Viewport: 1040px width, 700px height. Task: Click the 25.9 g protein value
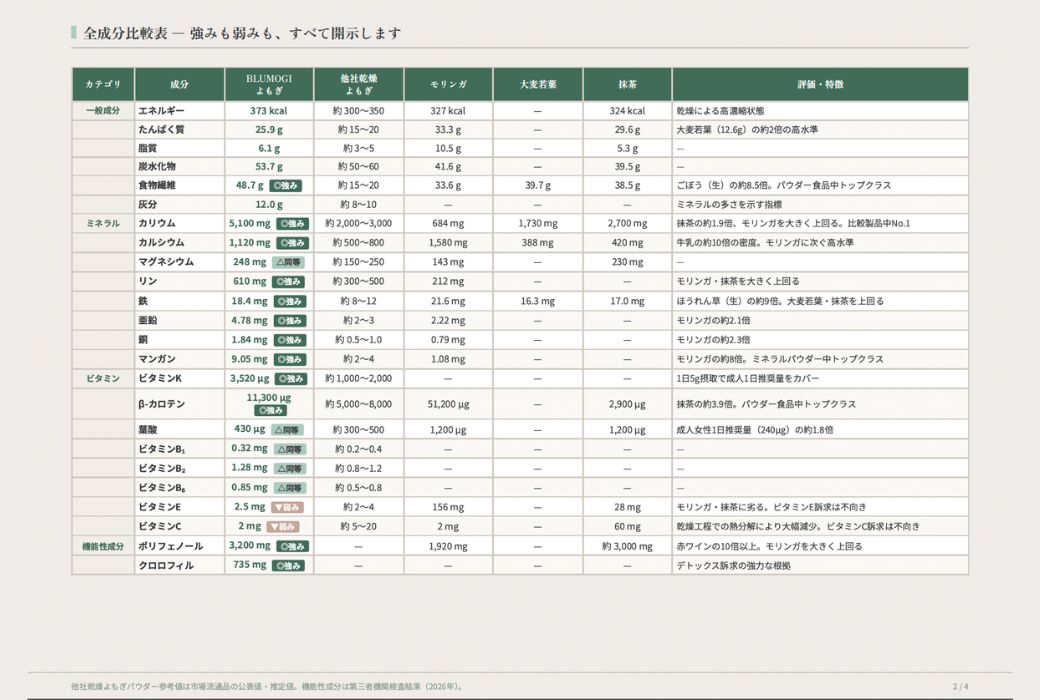269,129
